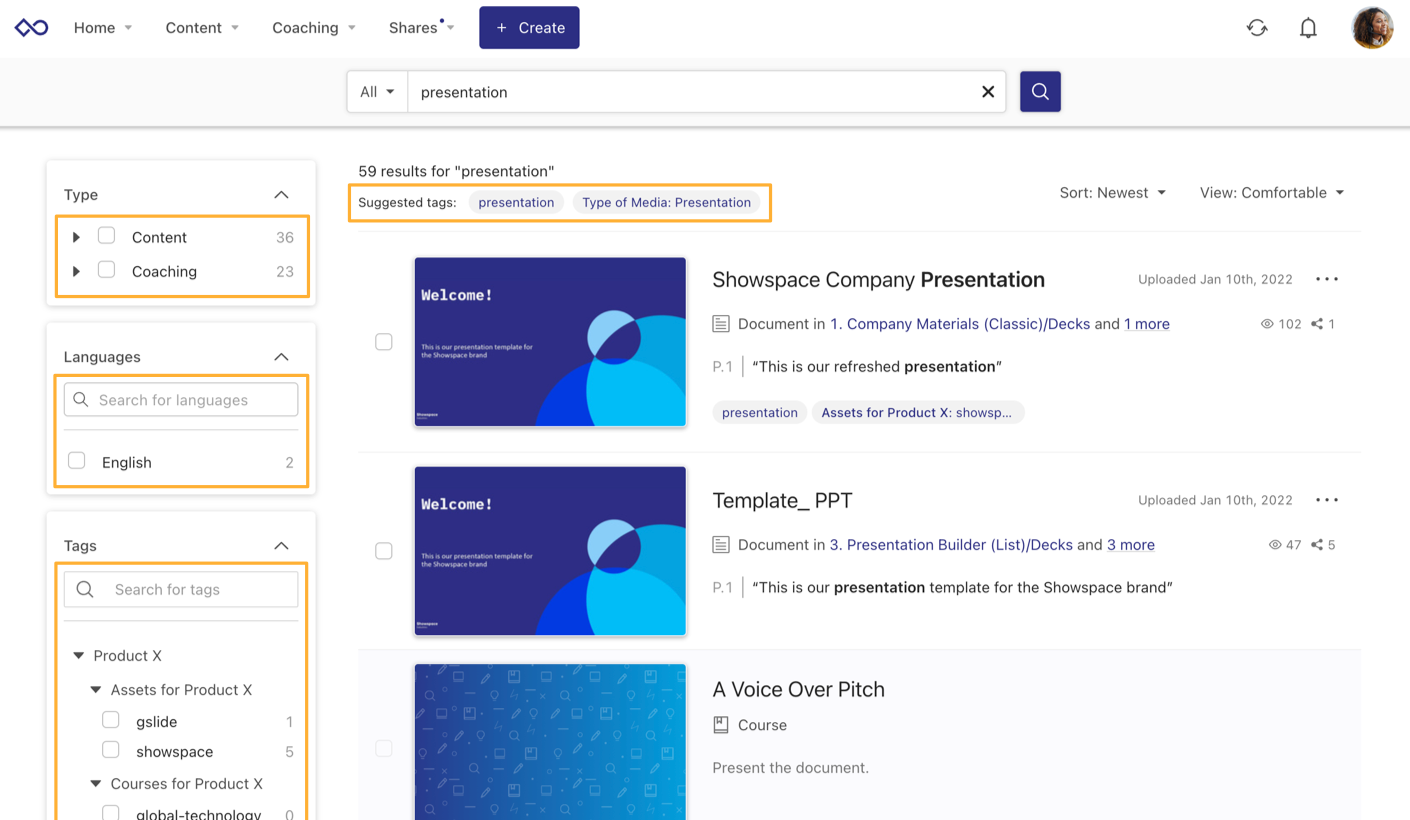Screen dimensions: 1410x820
Task: Click the 3 more link
Action: click(1131, 545)
